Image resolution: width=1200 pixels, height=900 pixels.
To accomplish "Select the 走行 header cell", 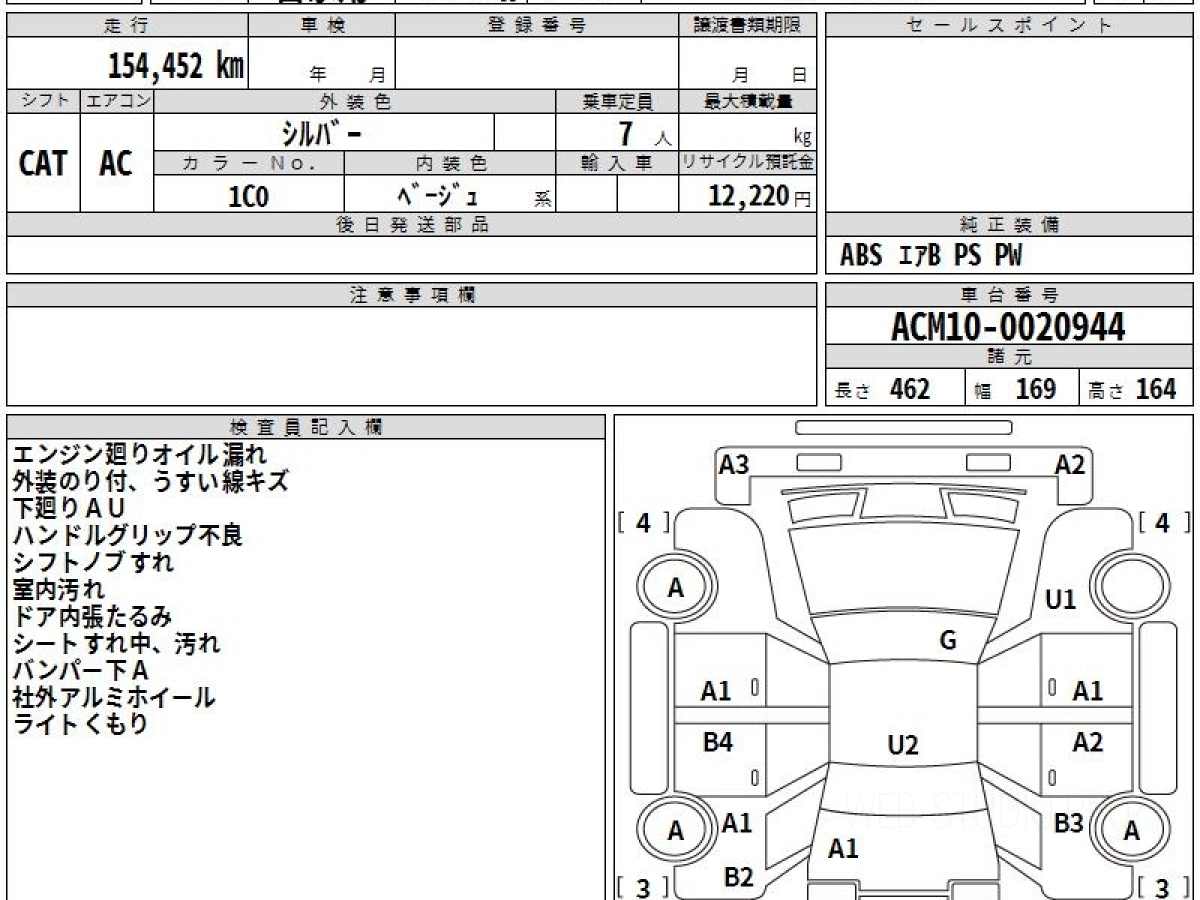I will coord(127,26).
